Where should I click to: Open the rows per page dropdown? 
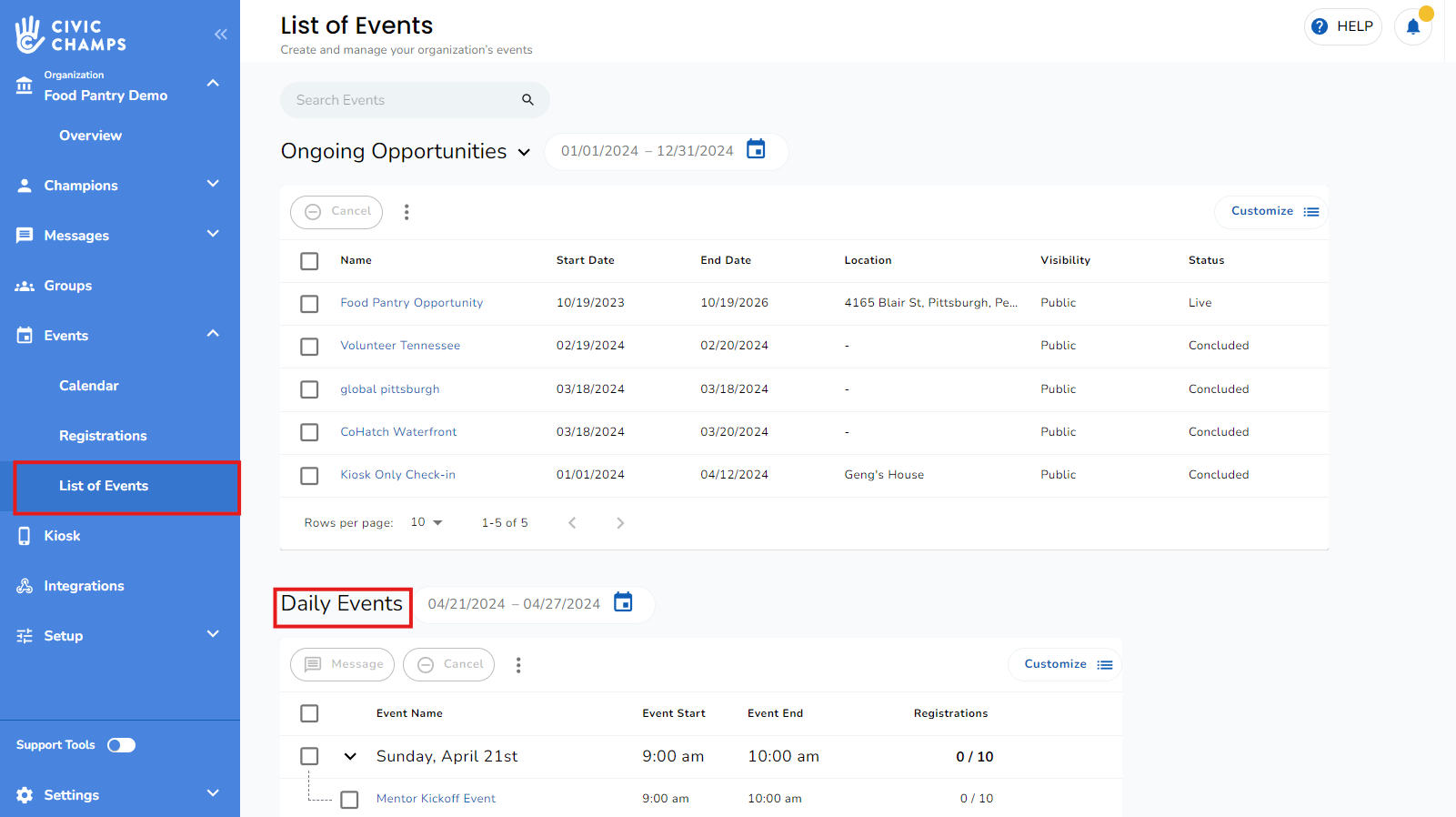427,522
